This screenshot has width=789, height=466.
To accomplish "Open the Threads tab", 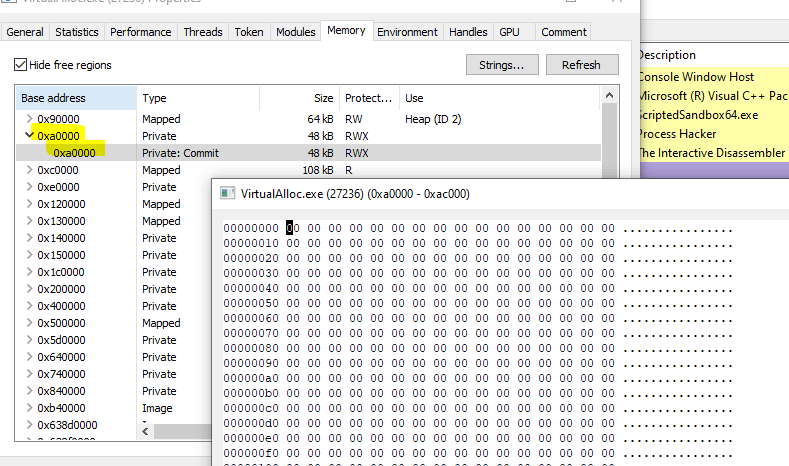I will (203, 32).
